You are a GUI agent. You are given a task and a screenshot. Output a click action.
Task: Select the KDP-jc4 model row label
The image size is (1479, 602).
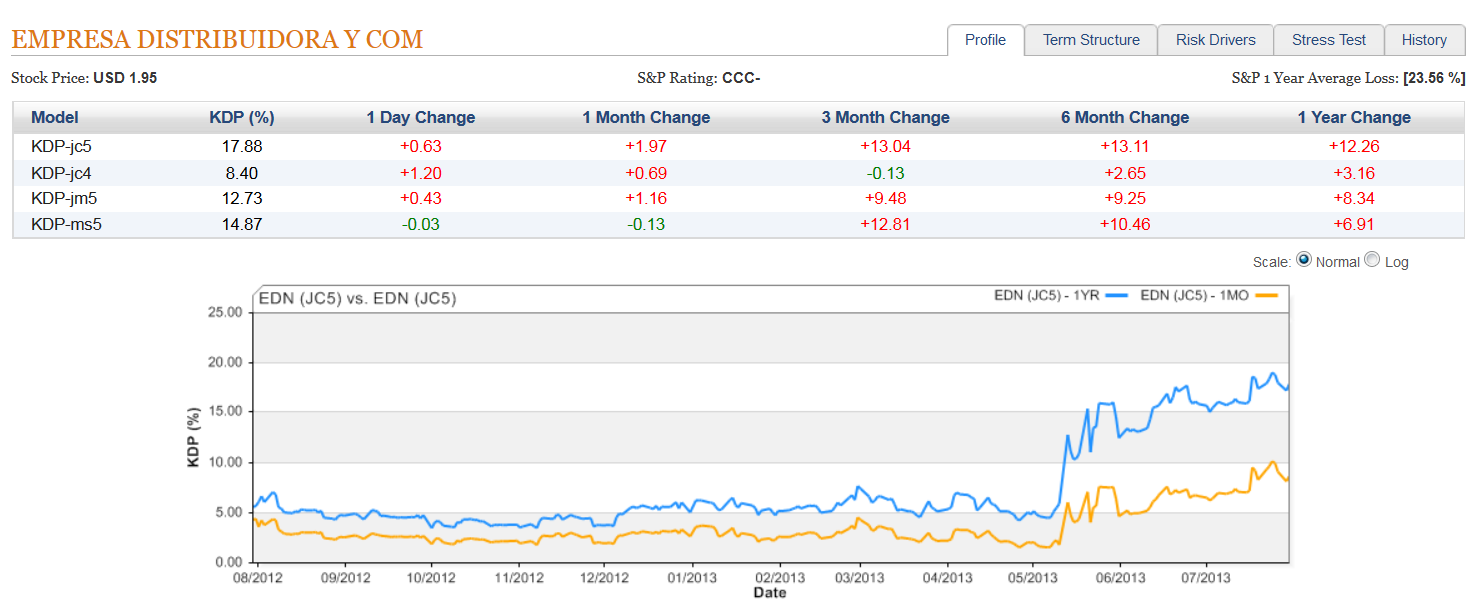(62, 172)
